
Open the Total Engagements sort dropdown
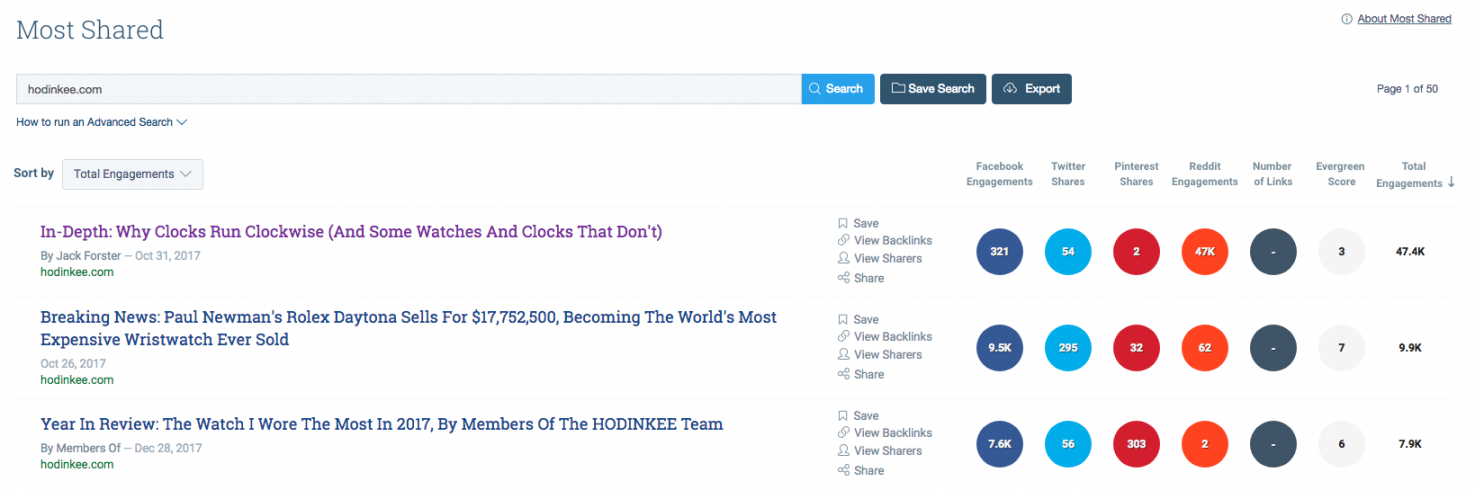pyautogui.click(x=132, y=174)
